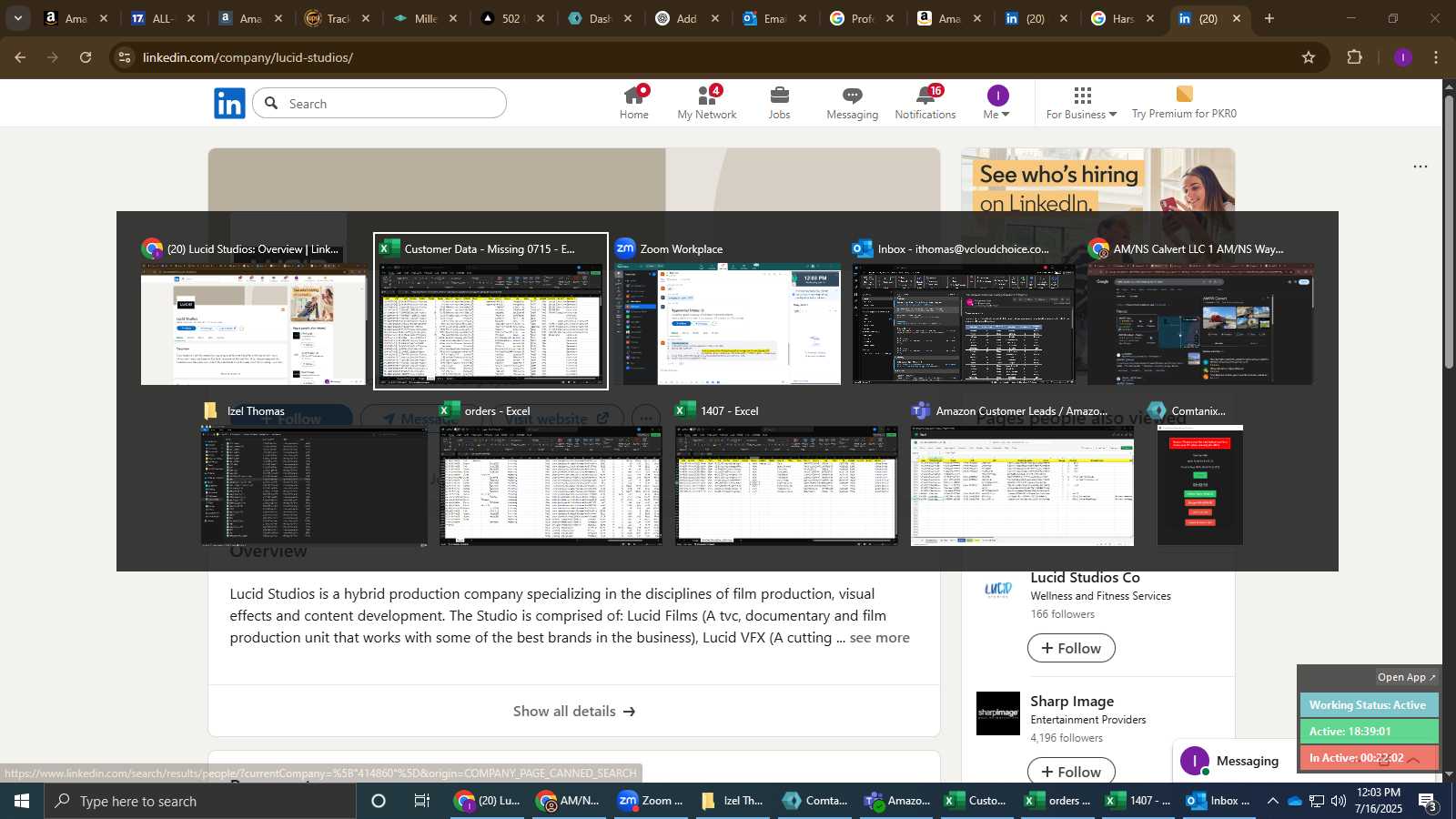Image resolution: width=1456 pixels, height=819 pixels.
Task: Open Lucid Studios Co page link
Action: (1085, 577)
